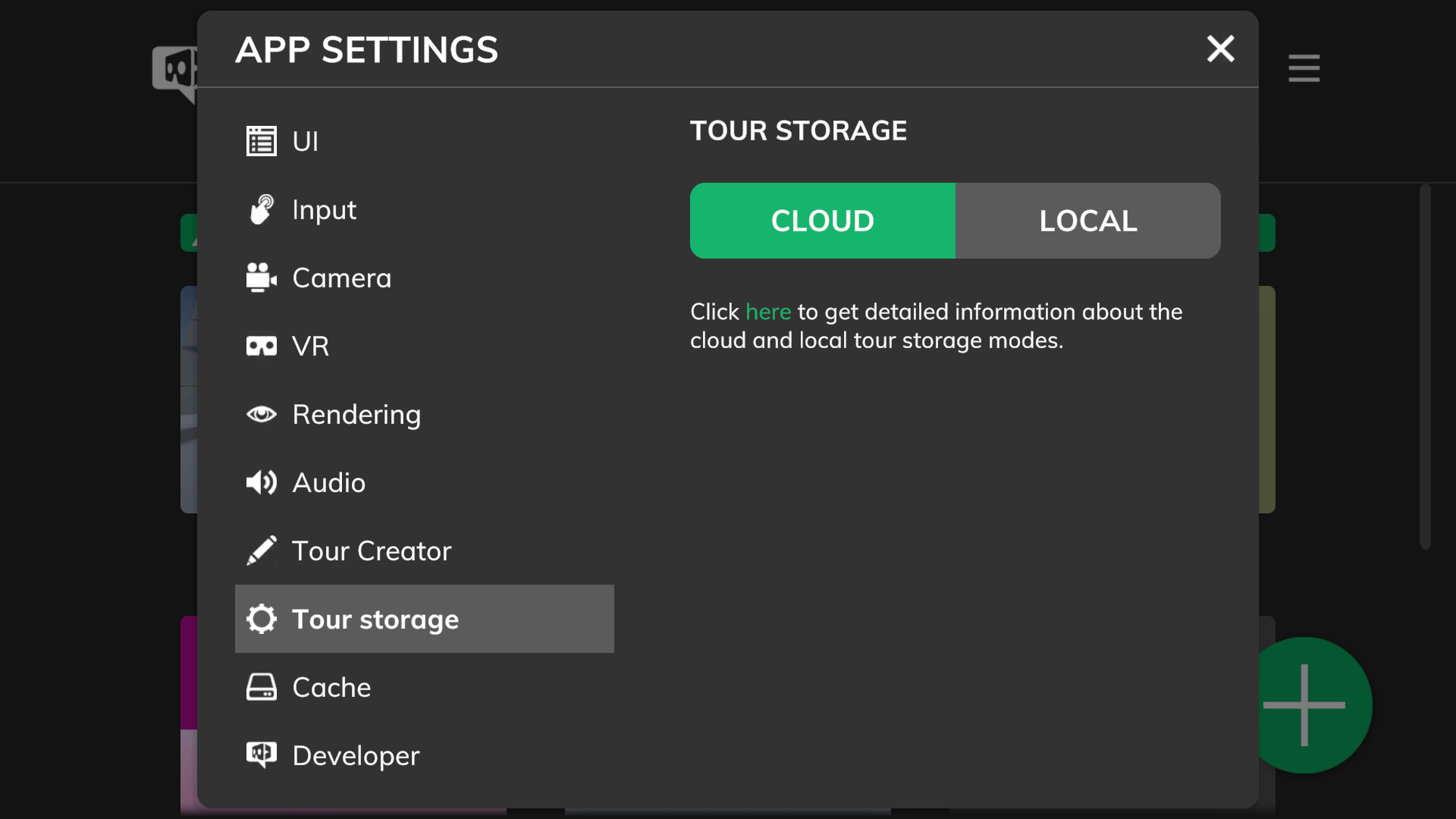Open the Camera settings section
The width and height of the screenshot is (1456, 819).
pyautogui.click(x=341, y=277)
